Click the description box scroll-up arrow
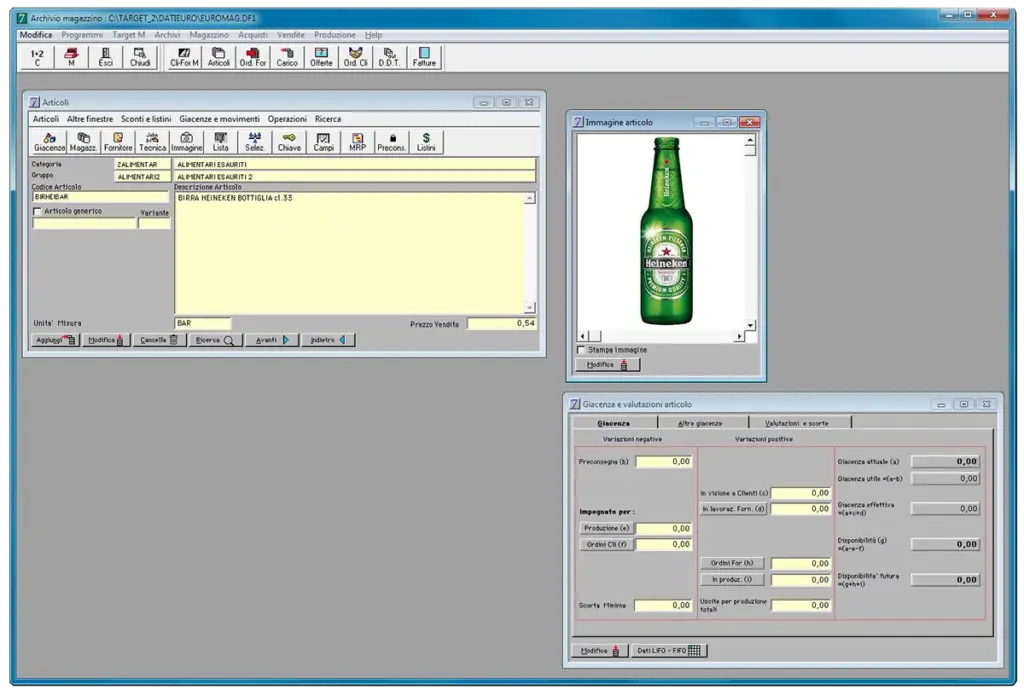1024x696 pixels. pos(530,198)
